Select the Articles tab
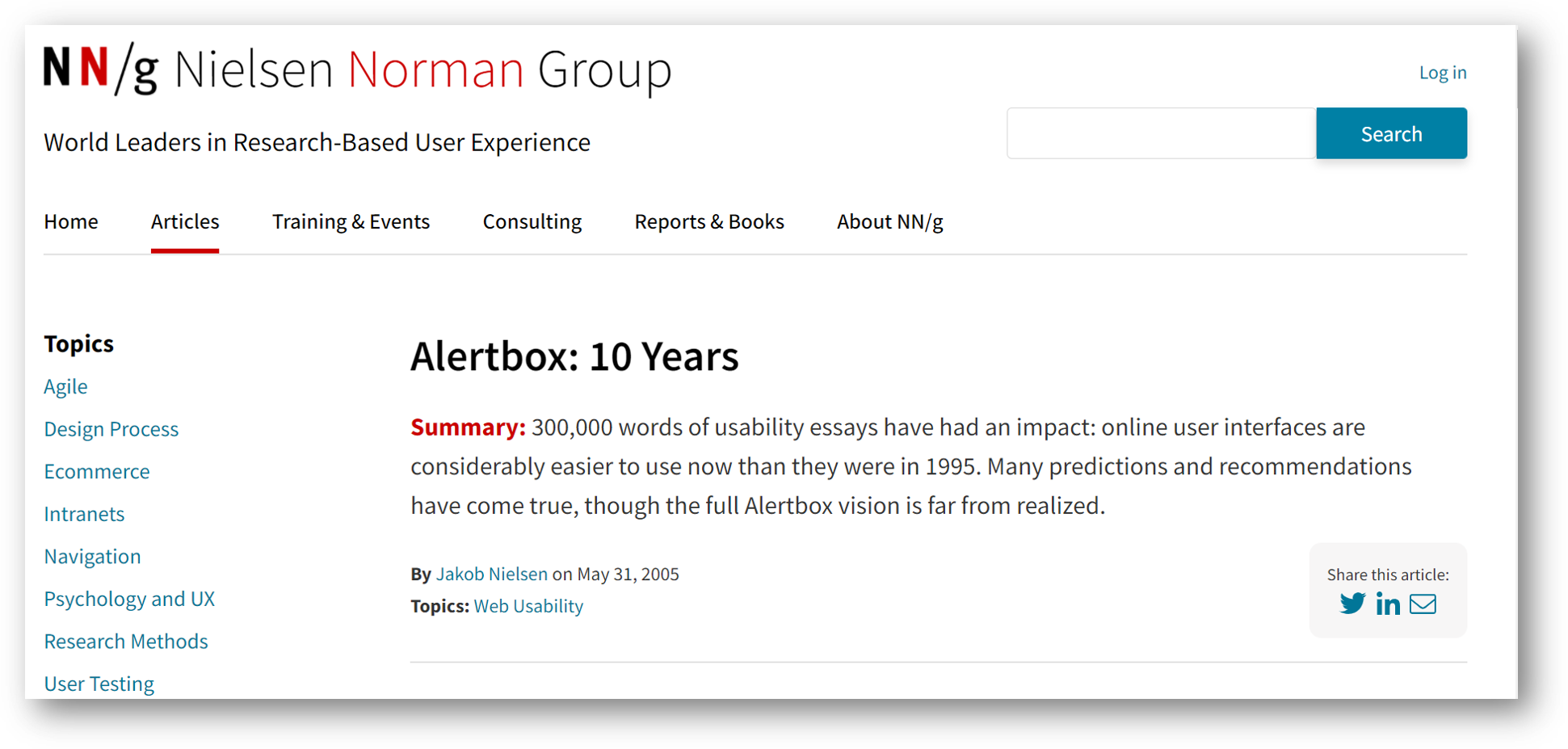1568x749 pixels. (184, 221)
